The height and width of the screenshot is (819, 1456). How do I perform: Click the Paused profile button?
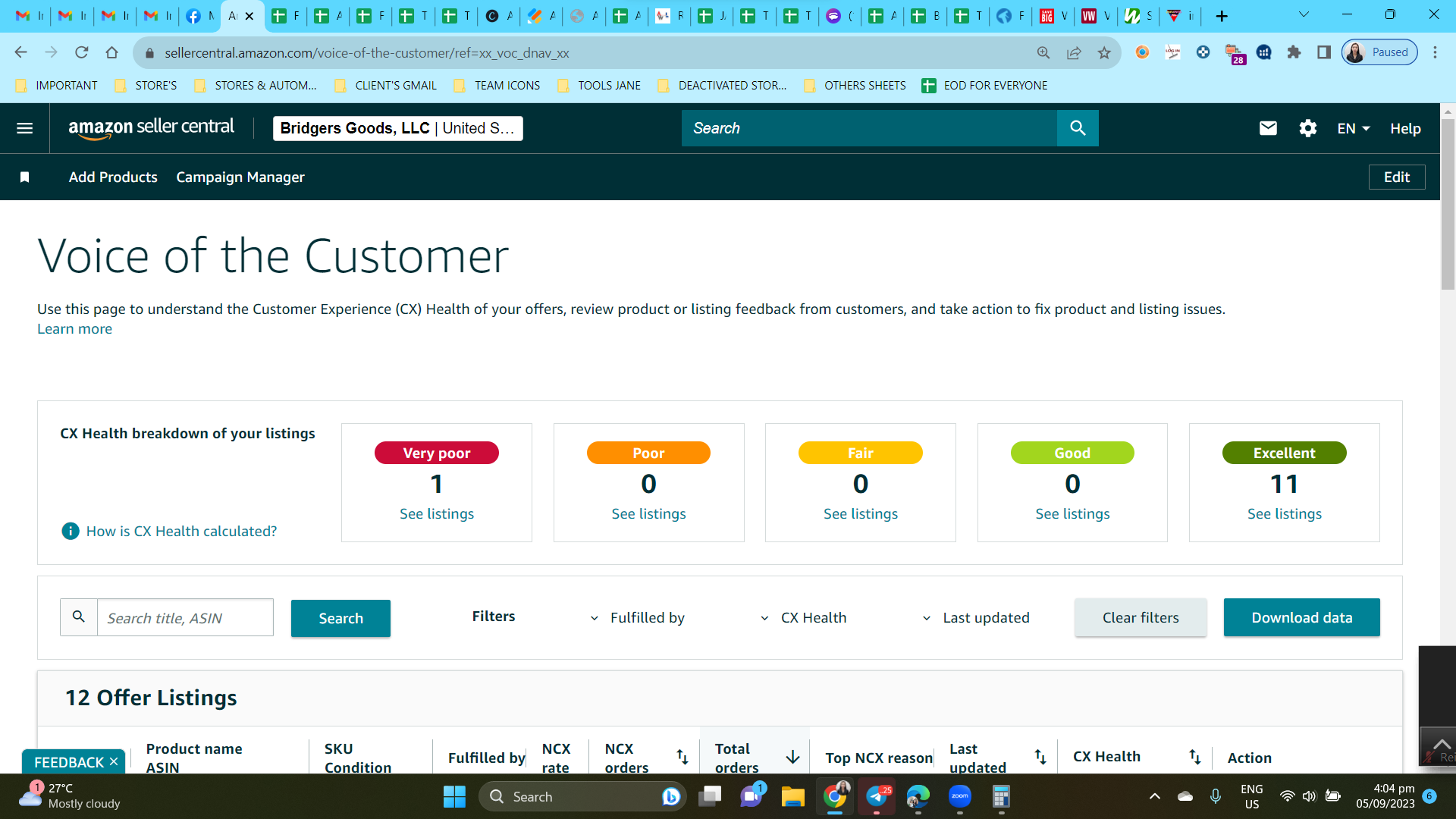[1379, 52]
